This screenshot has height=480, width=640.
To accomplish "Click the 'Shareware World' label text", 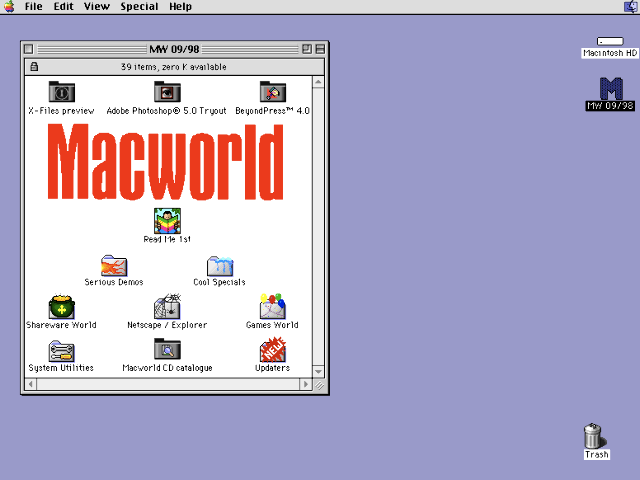I will pos(61,325).
